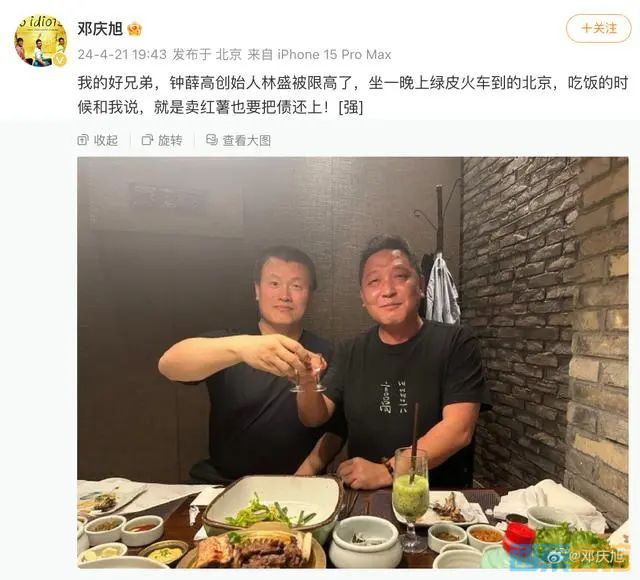This screenshot has height=580, width=640.
Task: Open the 邓庆旭 username link
Action: coord(100,29)
